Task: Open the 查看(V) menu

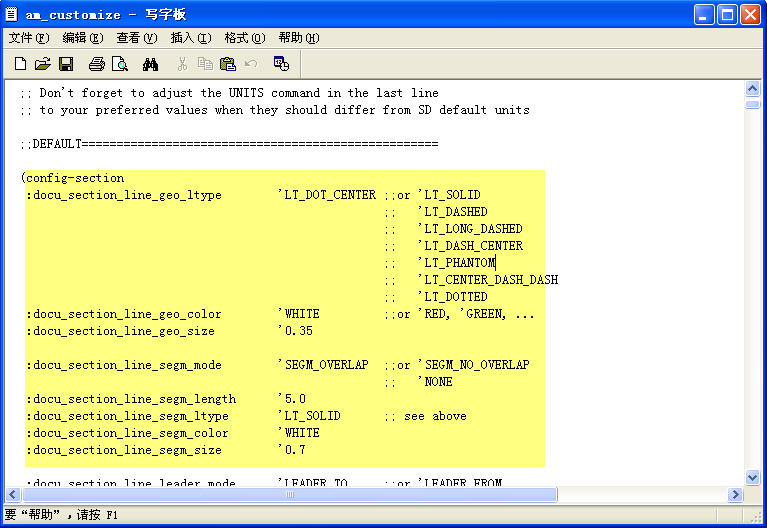Action: tap(136, 38)
